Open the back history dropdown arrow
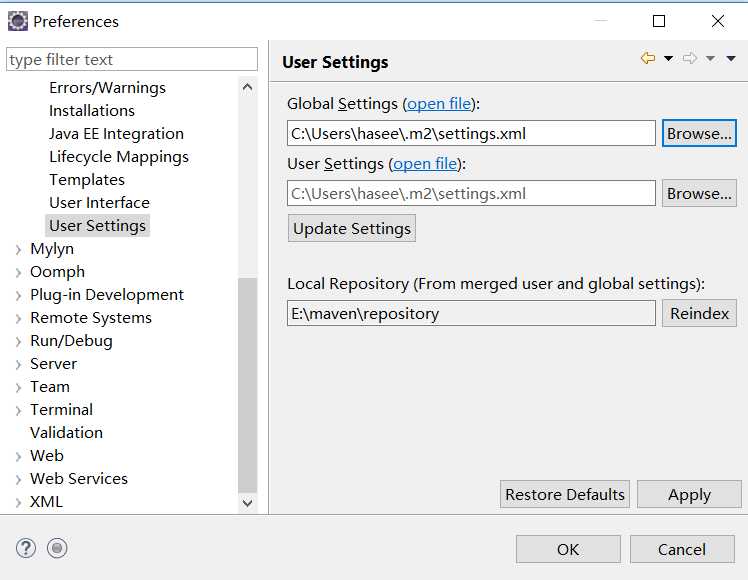 click(668, 58)
